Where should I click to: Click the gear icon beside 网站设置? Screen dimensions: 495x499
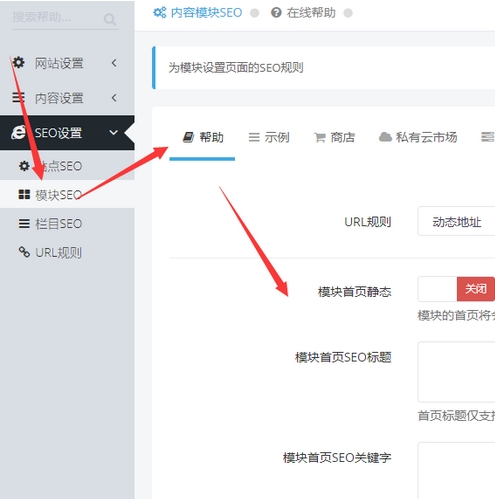[18, 62]
